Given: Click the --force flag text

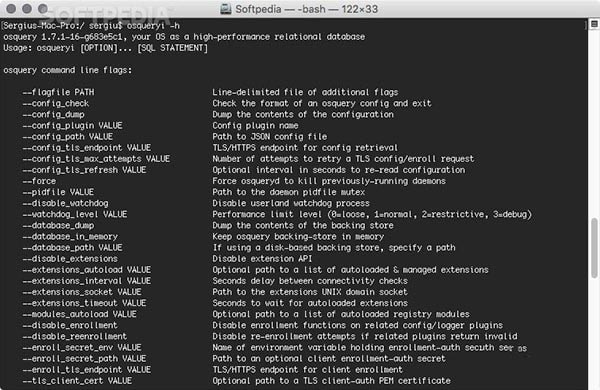Looking at the screenshot, I should pyautogui.click(x=39, y=181).
